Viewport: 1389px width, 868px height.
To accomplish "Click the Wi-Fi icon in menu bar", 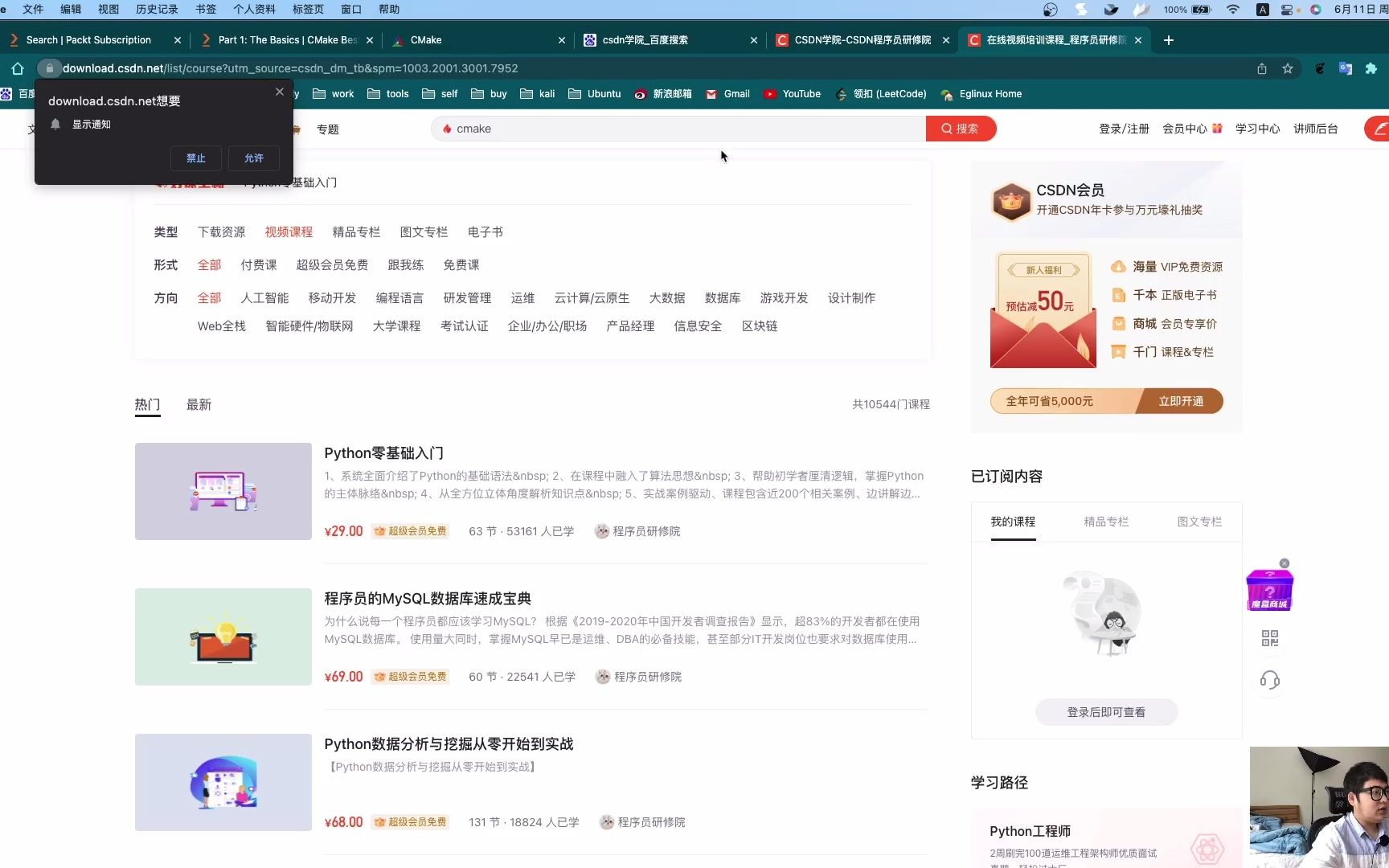I will click(1232, 9).
